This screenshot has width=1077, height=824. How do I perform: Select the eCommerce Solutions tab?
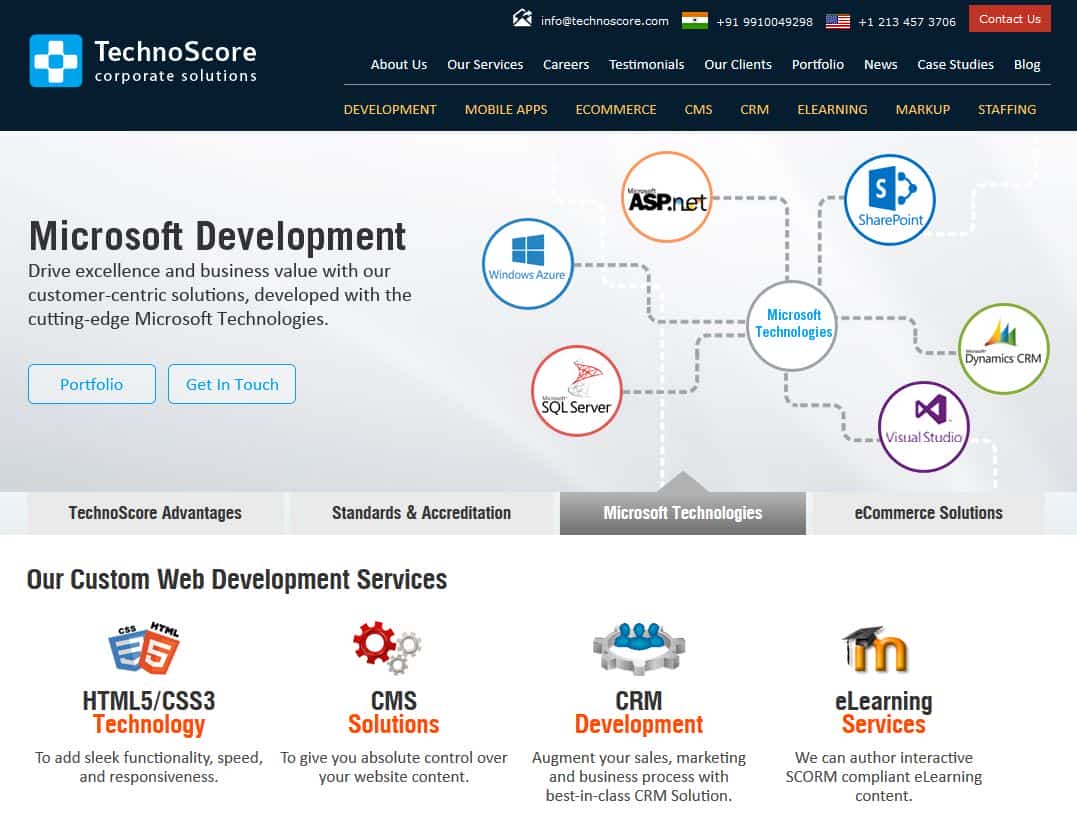pos(928,513)
